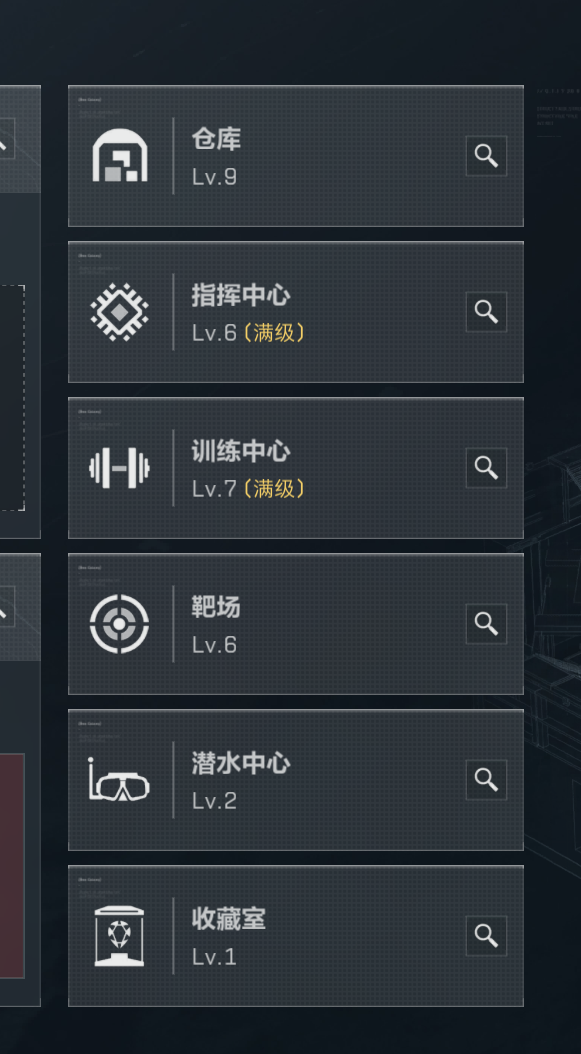Select the 靶场 title text
The height and width of the screenshot is (1054, 581).
pyautogui.click(x=216, y=607)
